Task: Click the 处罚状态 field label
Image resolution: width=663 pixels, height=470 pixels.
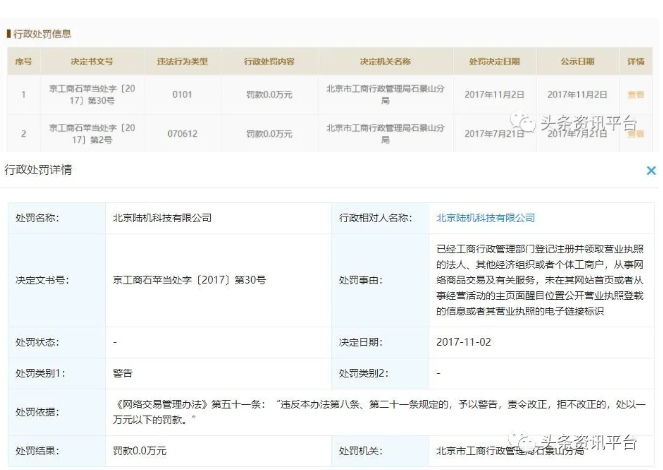Action: (37, 342)
